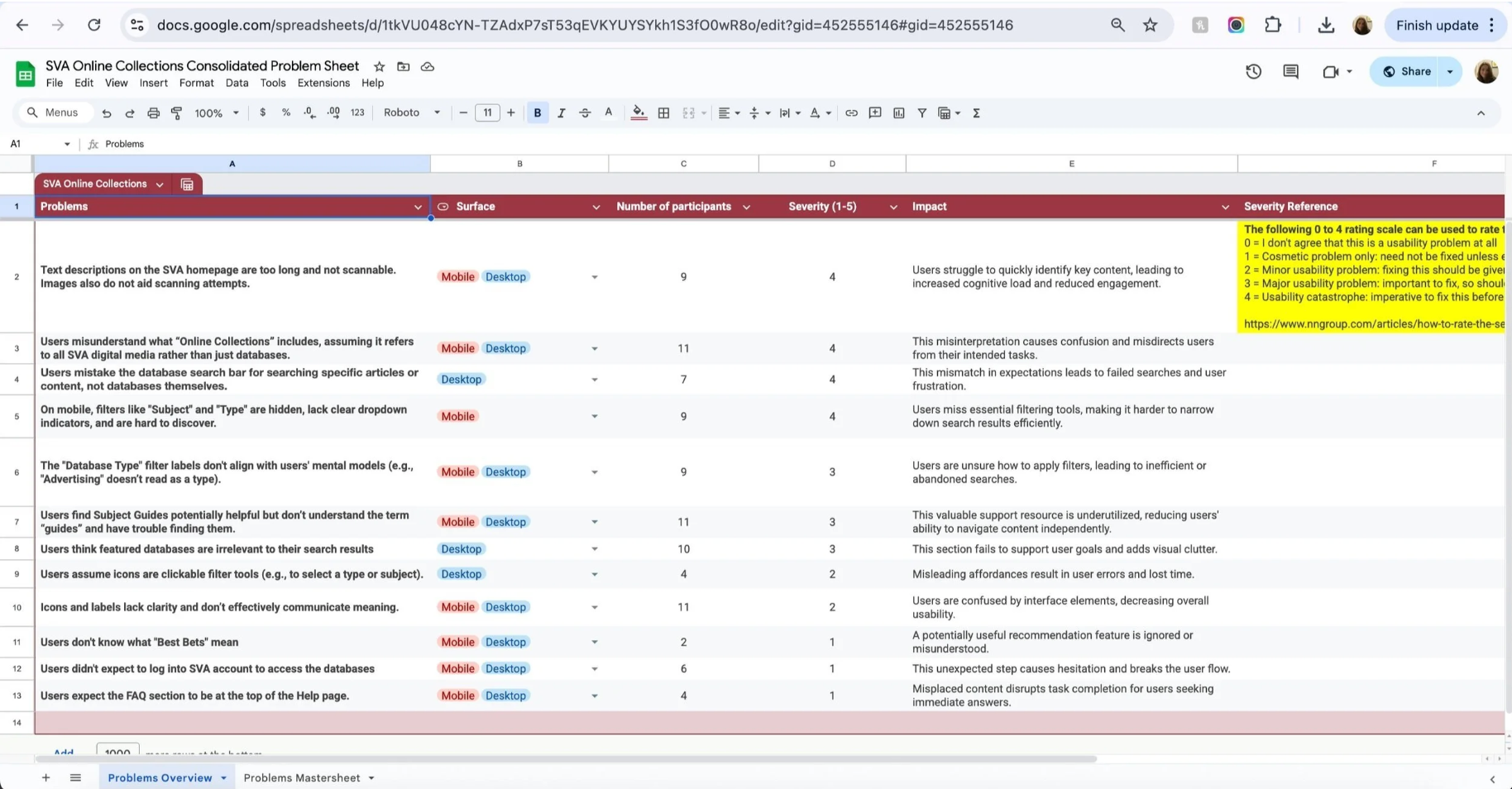Insert a chart via the toolbar icon
Image resolution: width=1512 pixels, height=789 pixels.
point(899,112)
